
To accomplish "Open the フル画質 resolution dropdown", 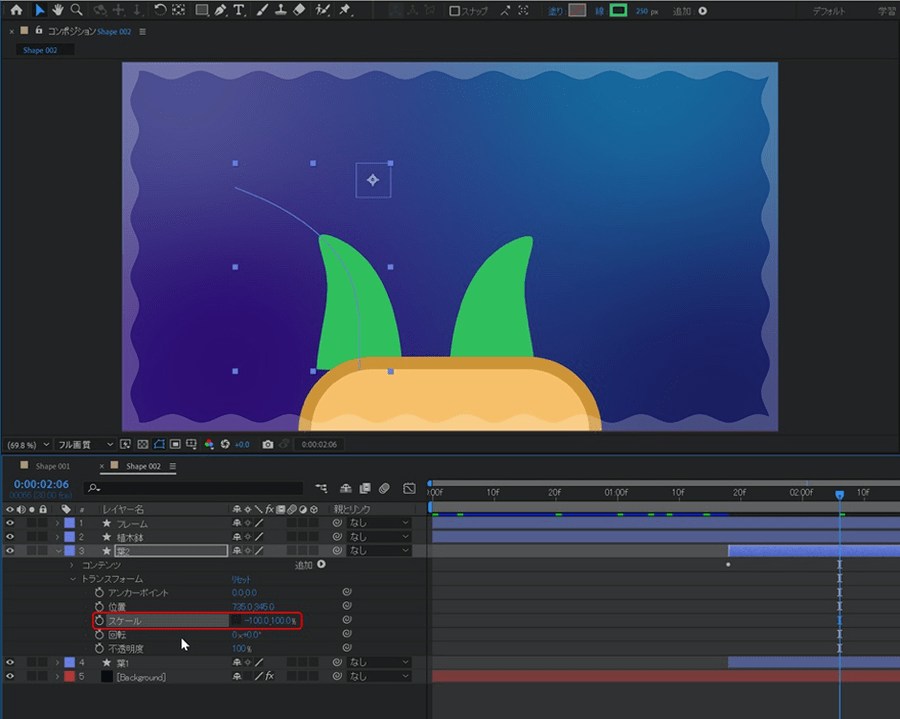I will coord(83,444).
